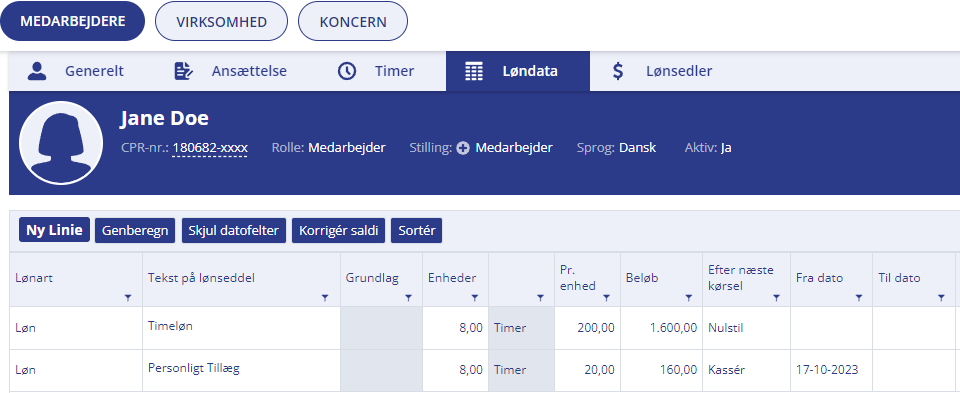
Task: Open the Beløb column filter arrow
Action: point(689,298)
